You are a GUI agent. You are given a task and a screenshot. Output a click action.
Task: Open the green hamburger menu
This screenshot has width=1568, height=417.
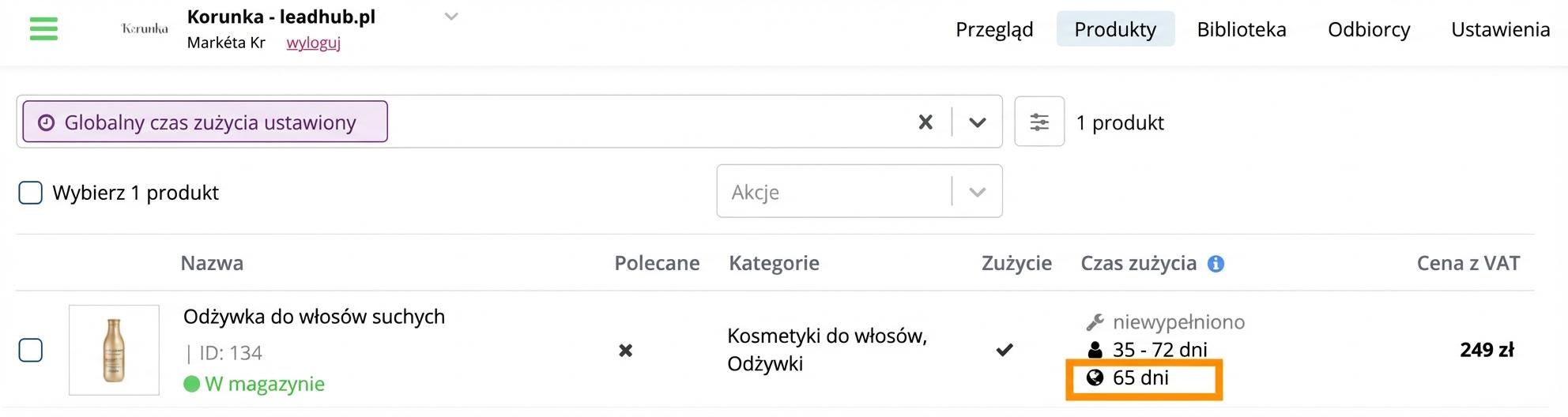pyautogui.click(x=43, y=29)
